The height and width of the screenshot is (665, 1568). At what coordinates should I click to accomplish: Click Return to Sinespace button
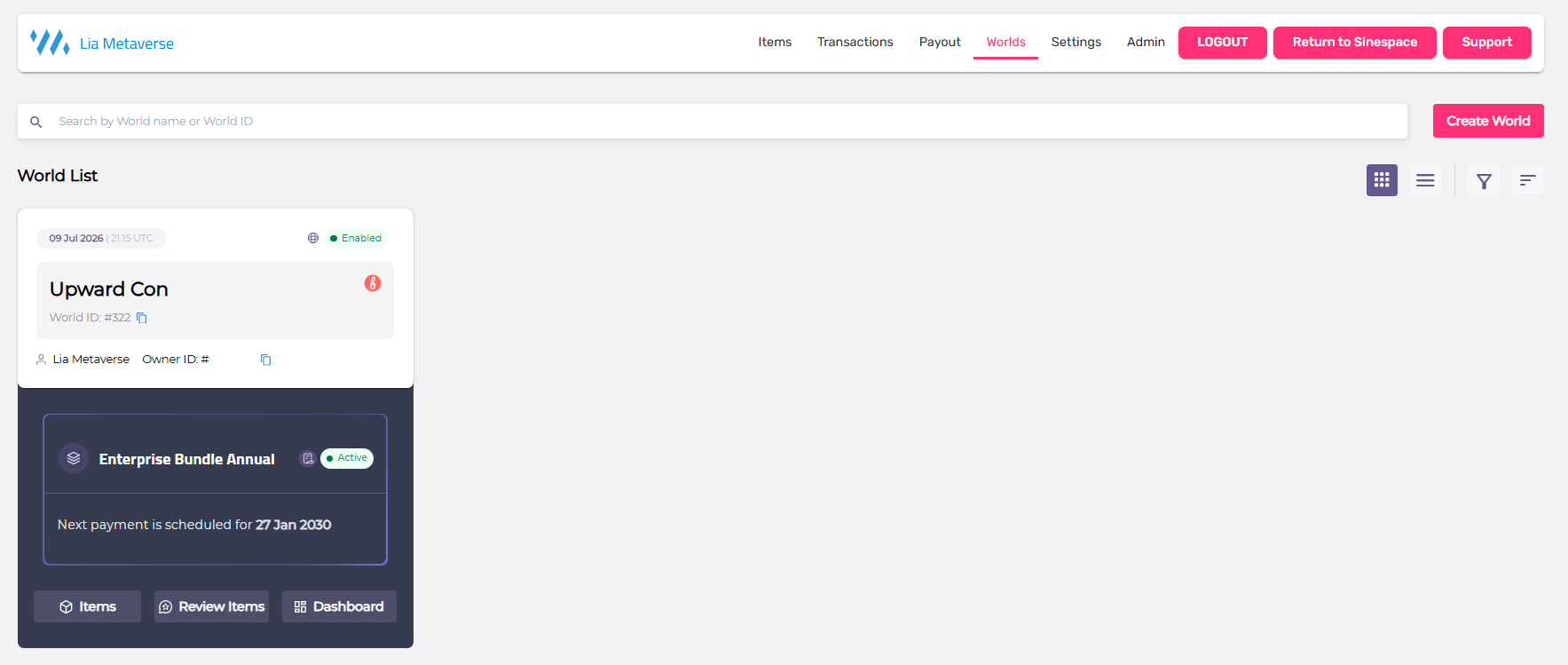(1354, 43)
